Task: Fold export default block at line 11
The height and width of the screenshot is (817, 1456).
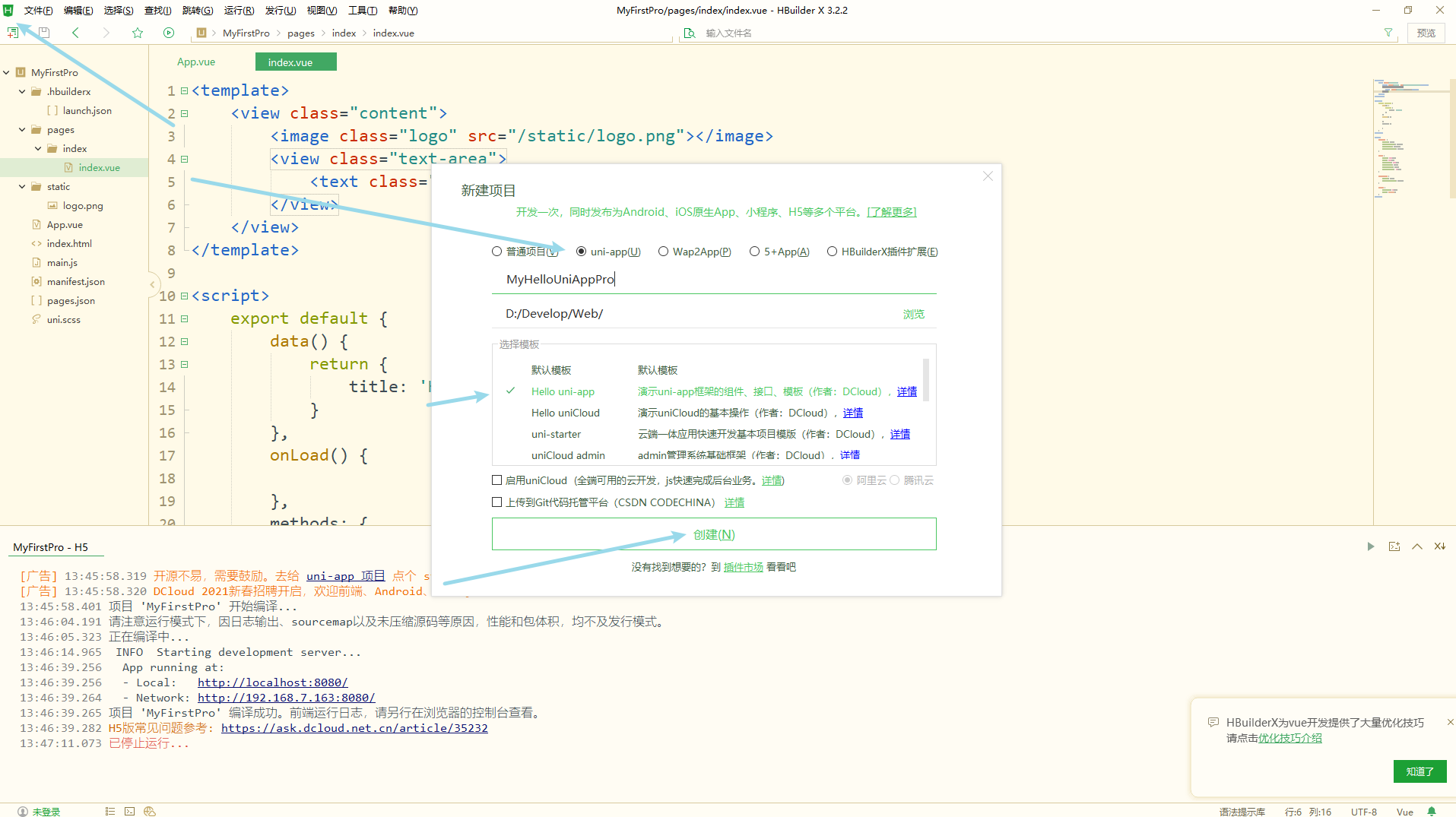Action: click(185, 319)
